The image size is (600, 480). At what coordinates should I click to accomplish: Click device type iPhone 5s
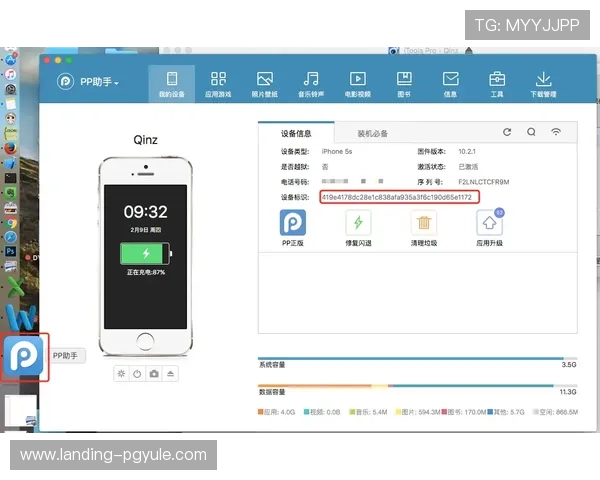[x=337, y=152]
